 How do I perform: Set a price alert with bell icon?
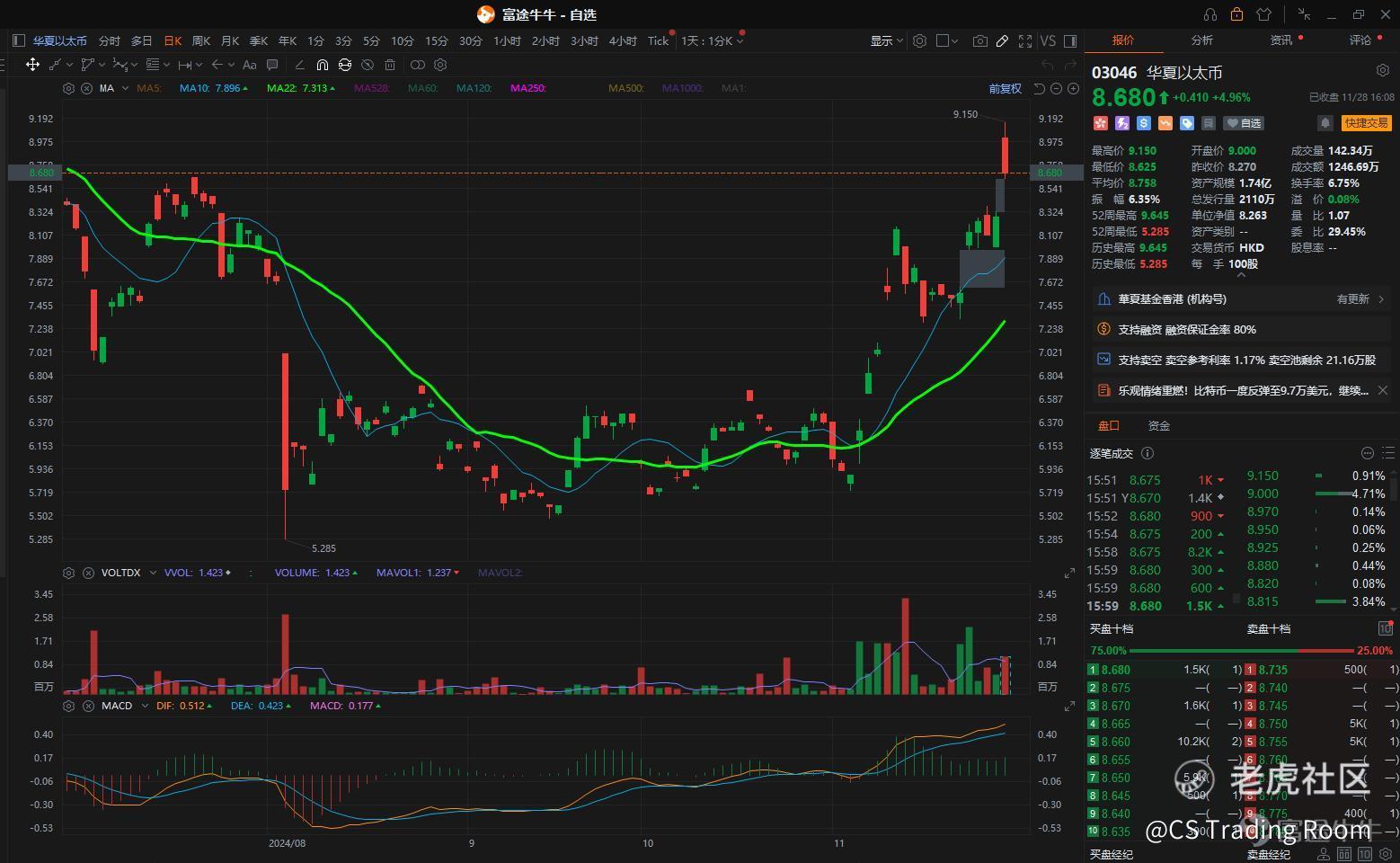tap(1325, 123)
